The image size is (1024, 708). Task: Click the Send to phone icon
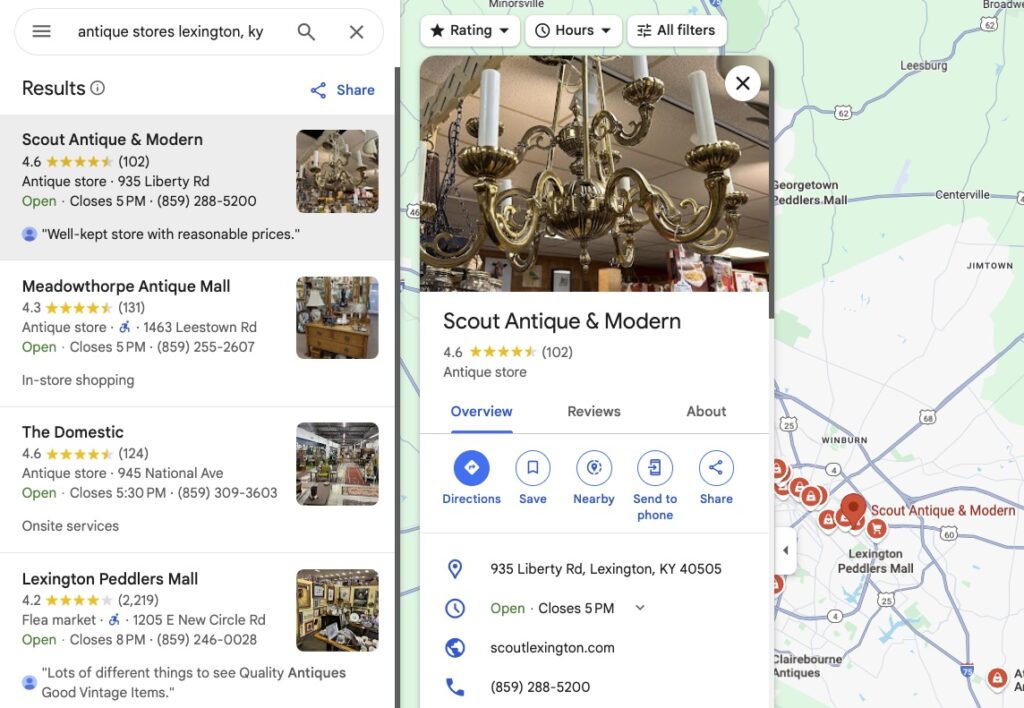coord(655,468)
